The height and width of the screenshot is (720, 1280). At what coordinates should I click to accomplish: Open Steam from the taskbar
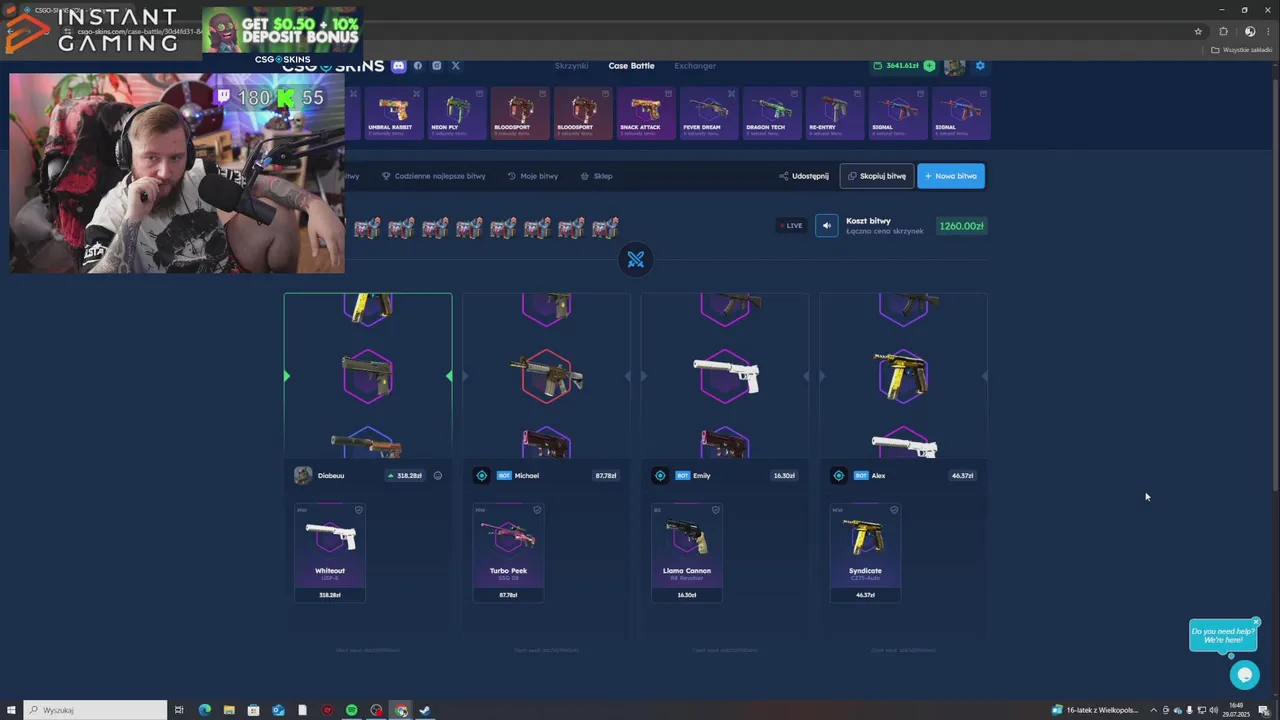[425, 710]
